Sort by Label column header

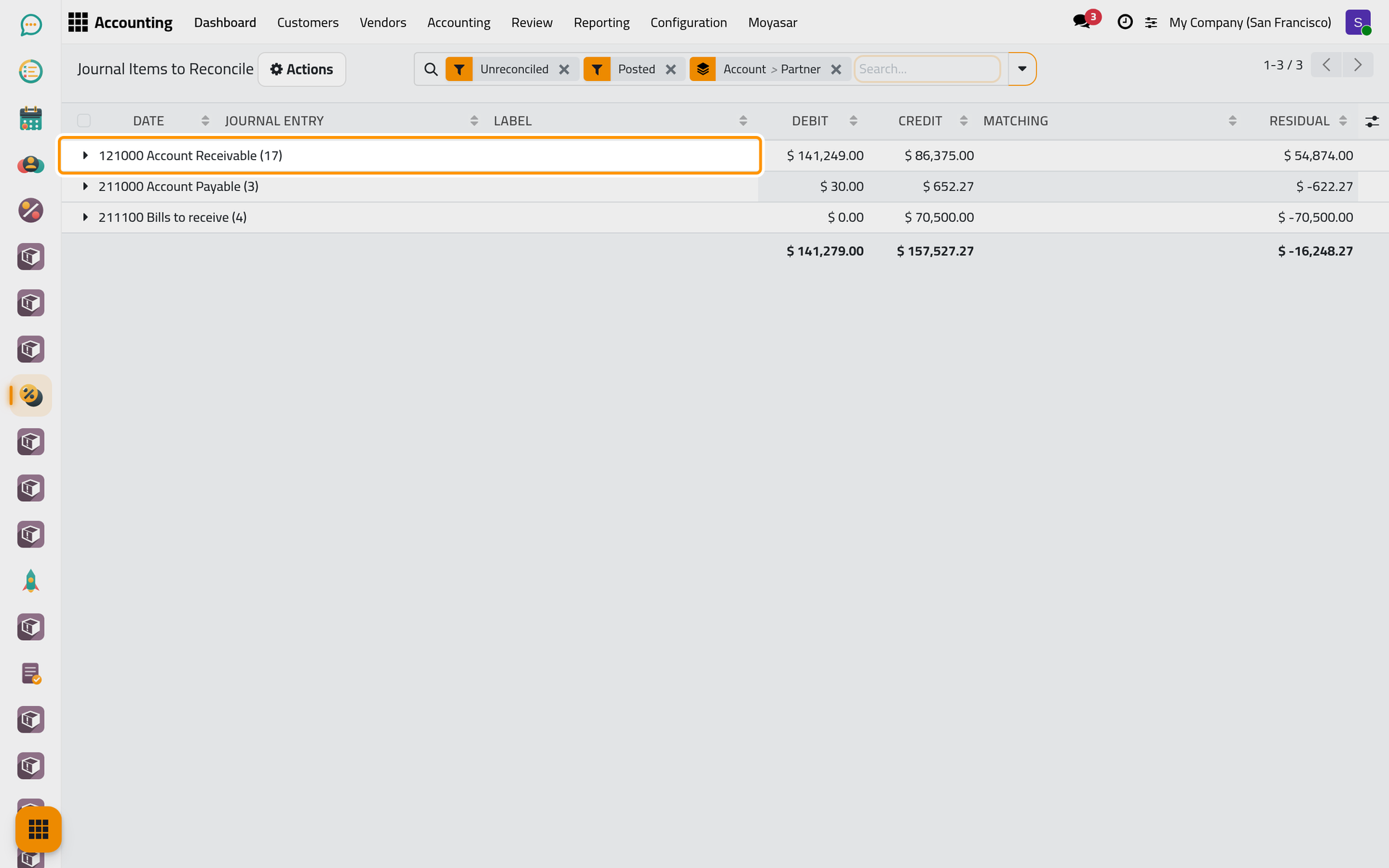pyautogui.click(x=512, y=121)
